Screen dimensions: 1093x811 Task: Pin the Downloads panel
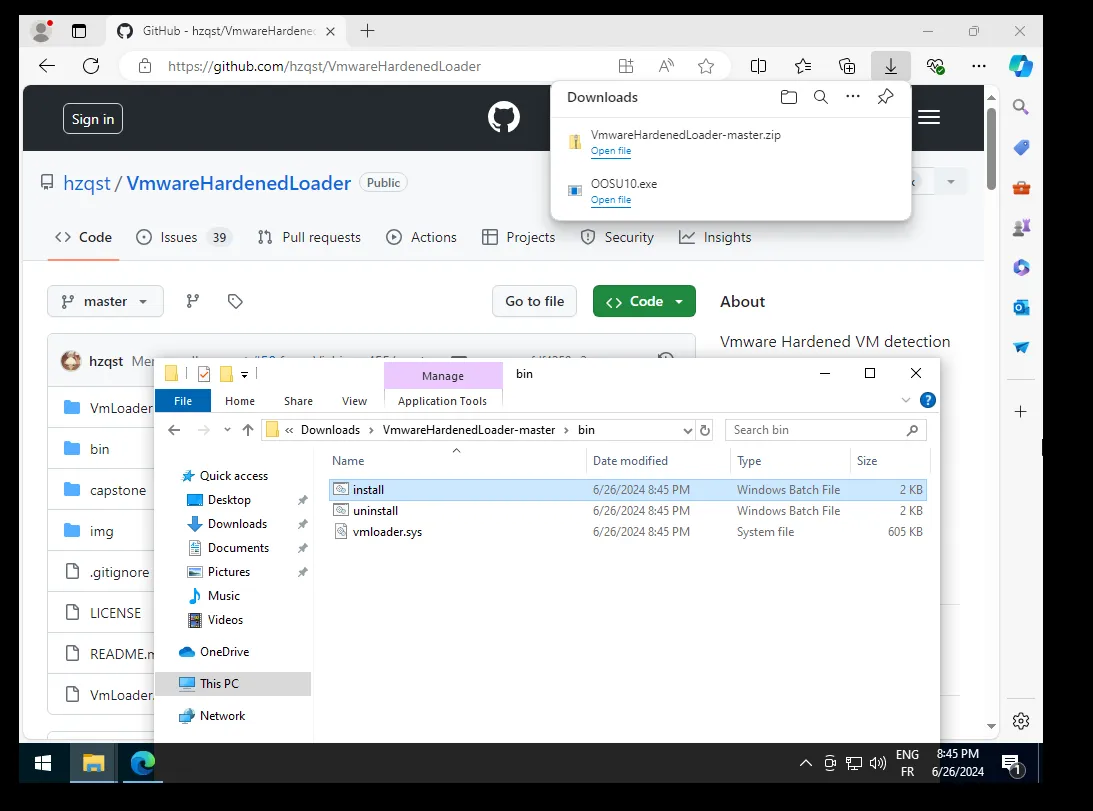pyautogui.click(x=884, y=97)
